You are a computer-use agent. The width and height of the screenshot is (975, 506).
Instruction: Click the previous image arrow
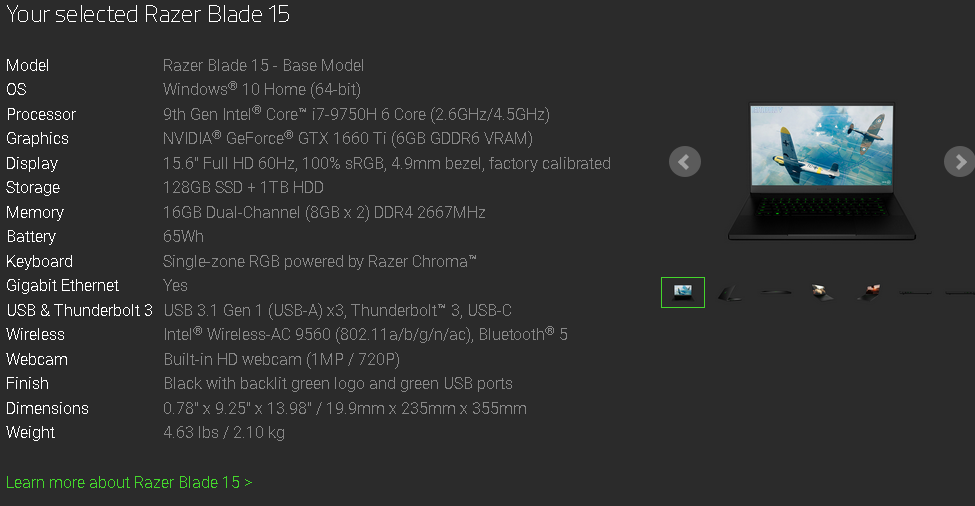click(x=685, y=162)
